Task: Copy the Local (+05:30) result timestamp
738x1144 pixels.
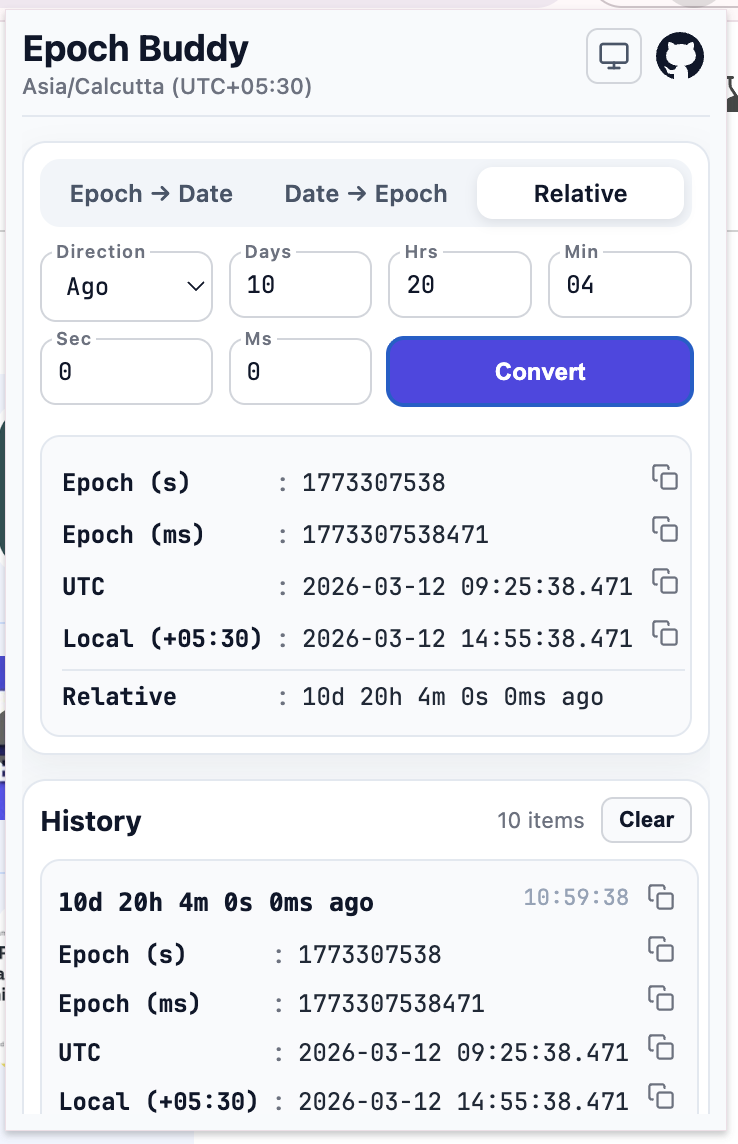Action: [x=665, y=633]
